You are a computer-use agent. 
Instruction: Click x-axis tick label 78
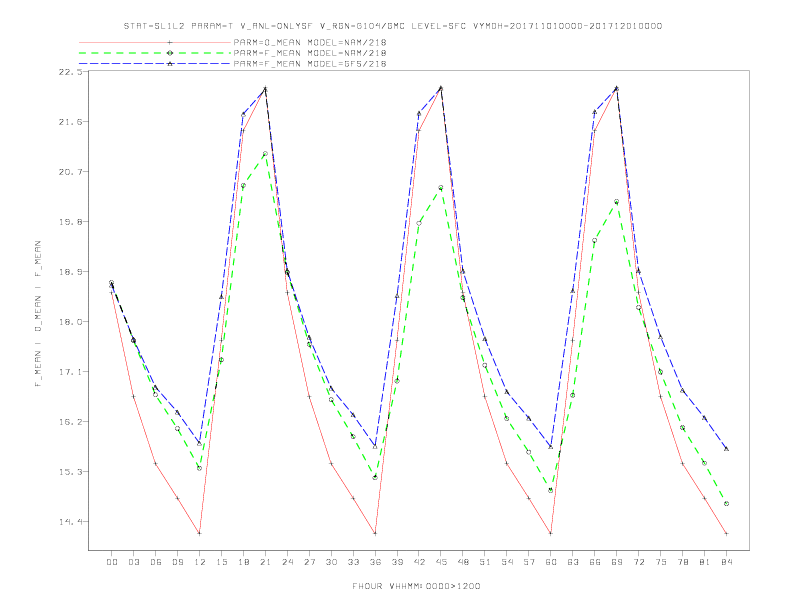(683, 562)
